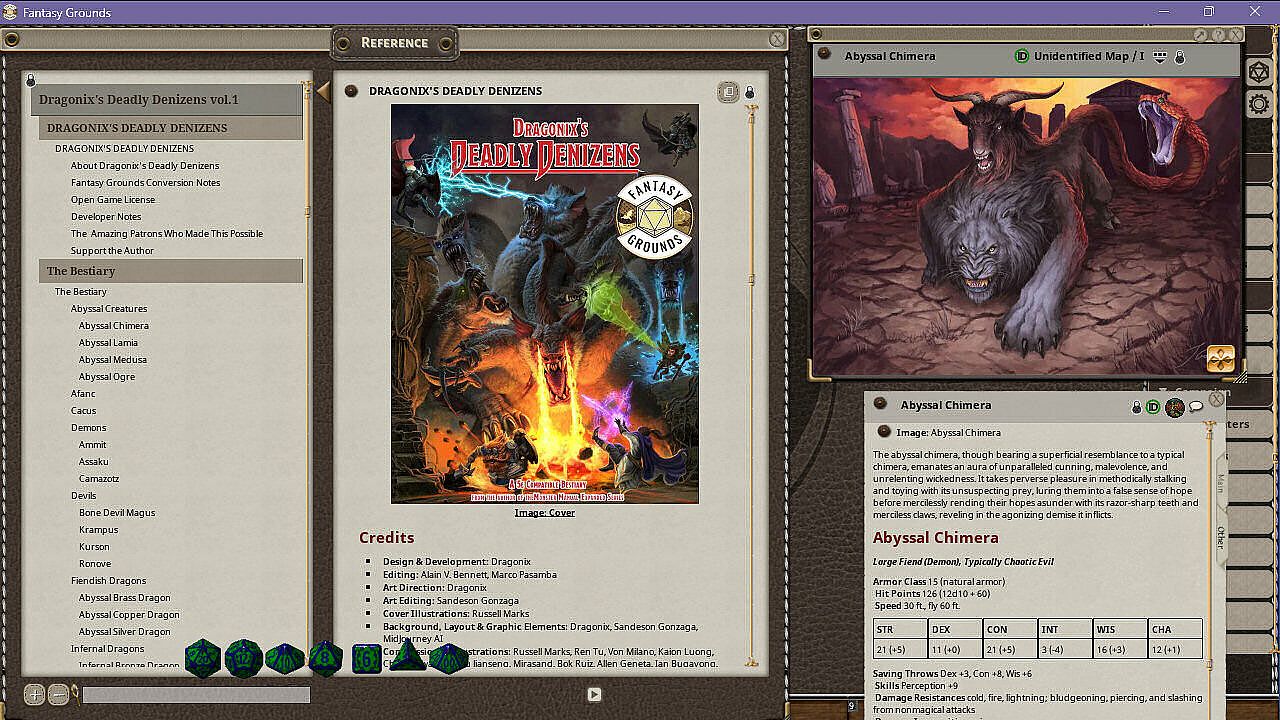
Task: Click the Fantasy Grounds title bar app icon
Action: 10,12
